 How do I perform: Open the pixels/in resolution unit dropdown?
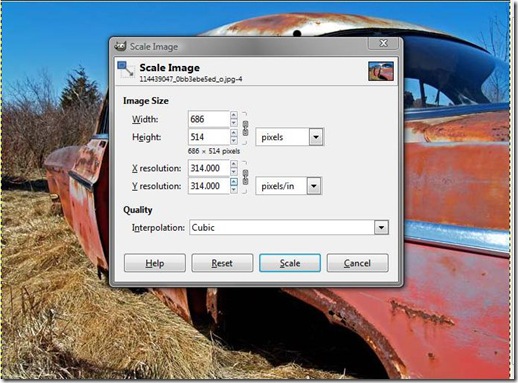click(288, 186)
